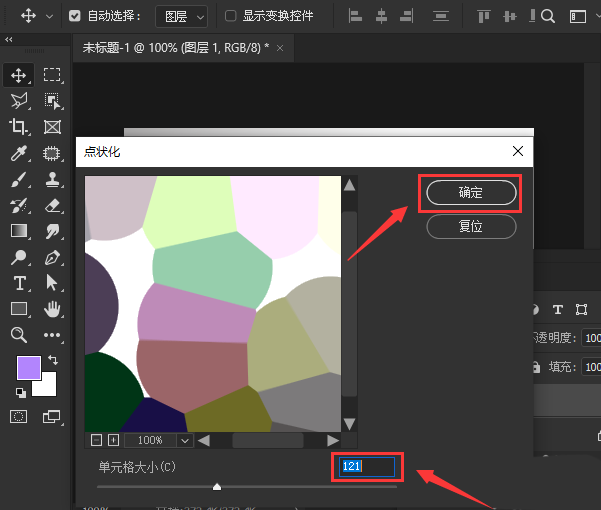Select the Polygonal Lasso tool

click(x=18, y=101)
